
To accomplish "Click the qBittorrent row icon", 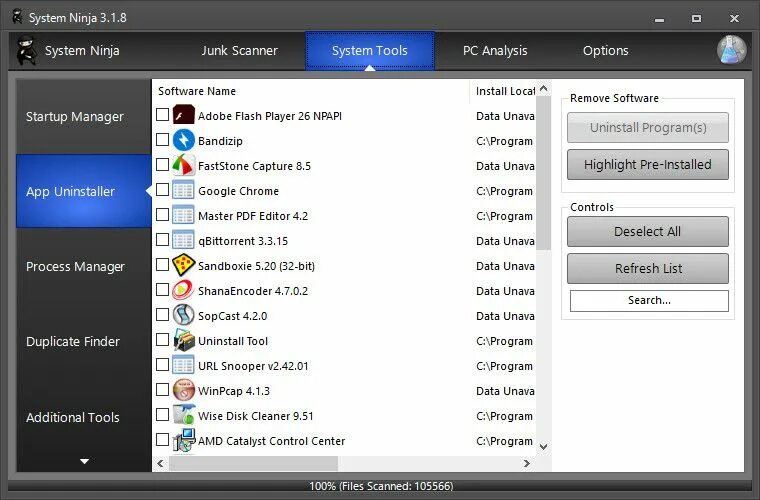I will tap(184, 241).
